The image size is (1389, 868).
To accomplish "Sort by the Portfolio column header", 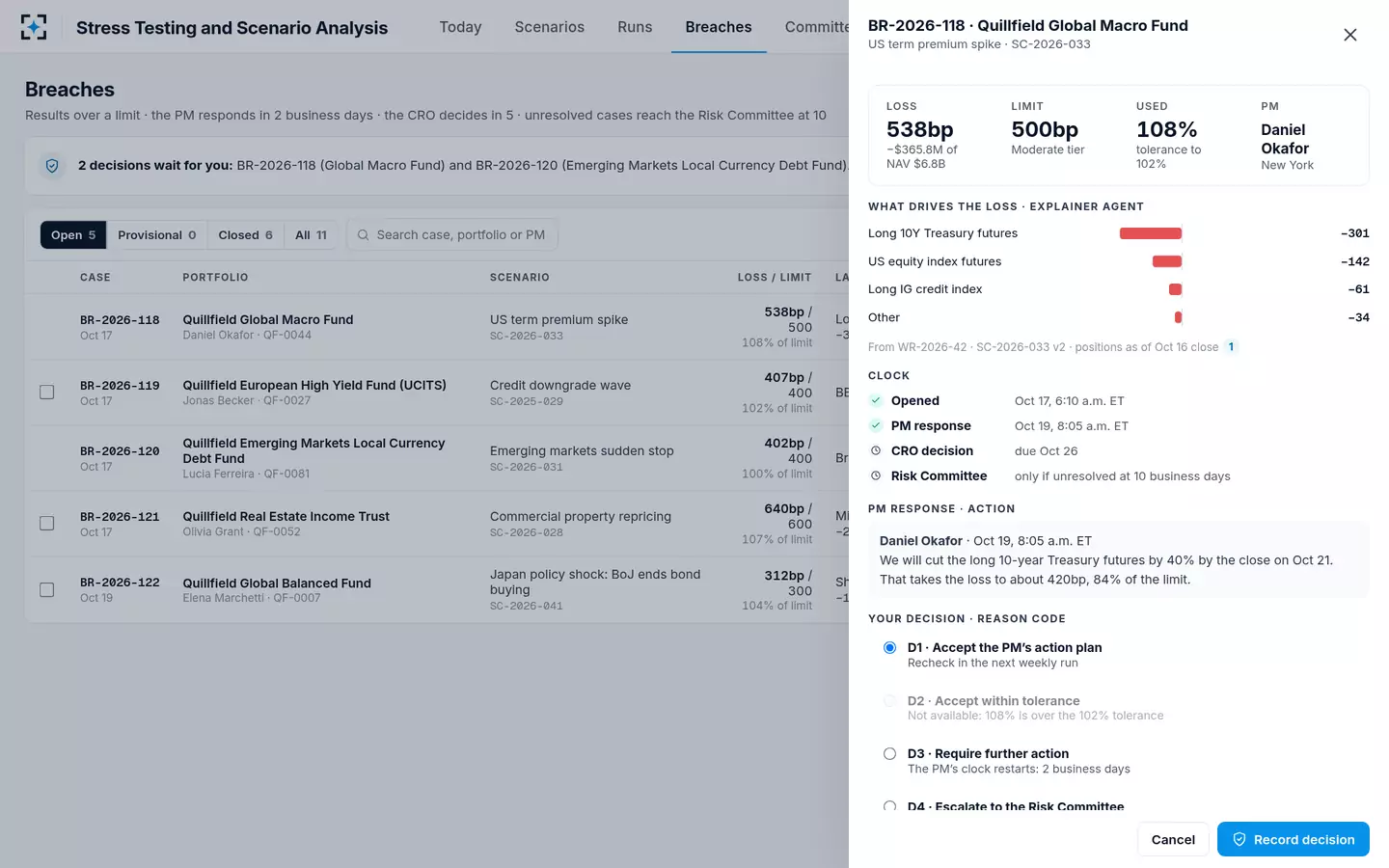I will [x=215, y=278].
